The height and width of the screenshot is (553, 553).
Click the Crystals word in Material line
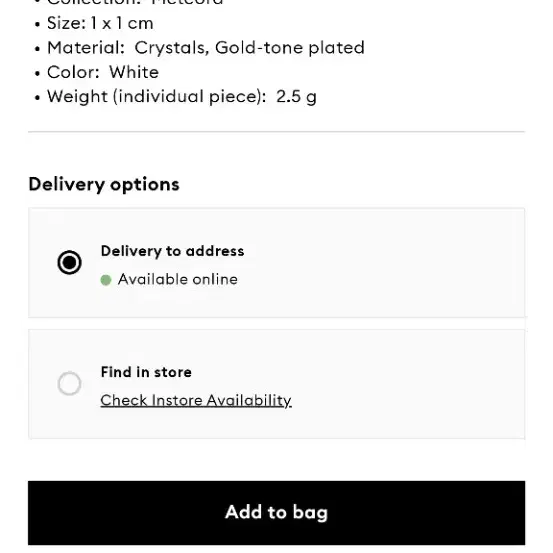172,48
